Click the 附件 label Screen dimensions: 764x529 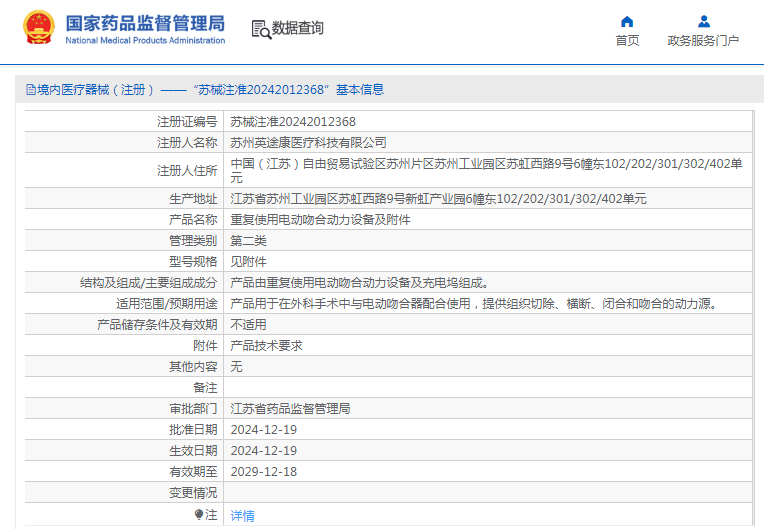(205, 345)
